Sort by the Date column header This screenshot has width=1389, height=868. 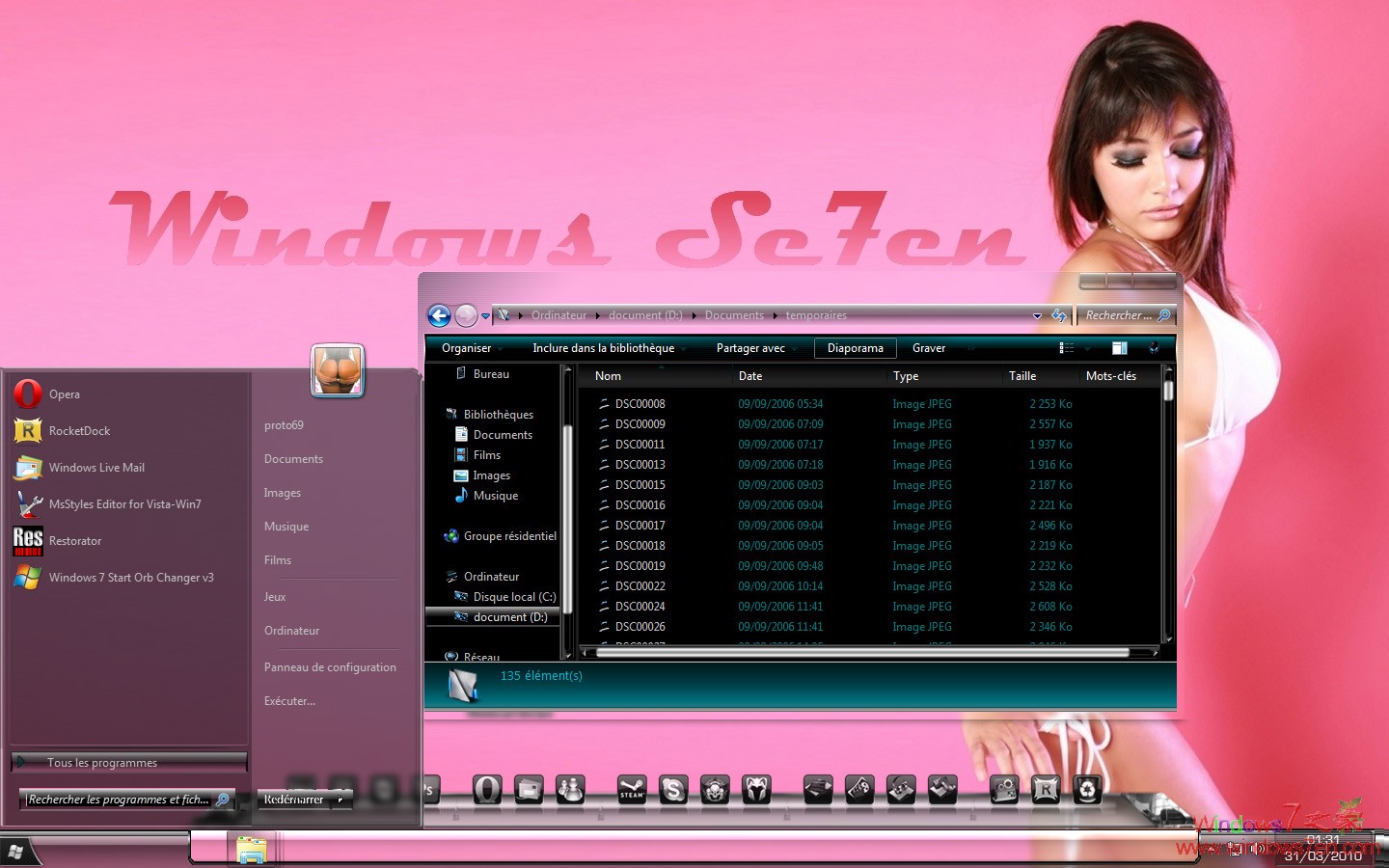(750, 376)
